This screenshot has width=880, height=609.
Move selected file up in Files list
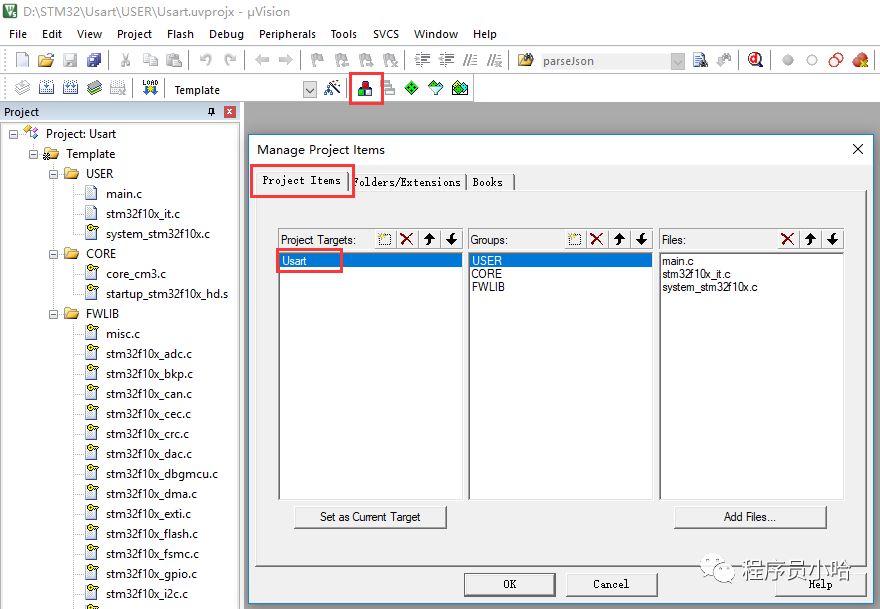pos(810,239)
